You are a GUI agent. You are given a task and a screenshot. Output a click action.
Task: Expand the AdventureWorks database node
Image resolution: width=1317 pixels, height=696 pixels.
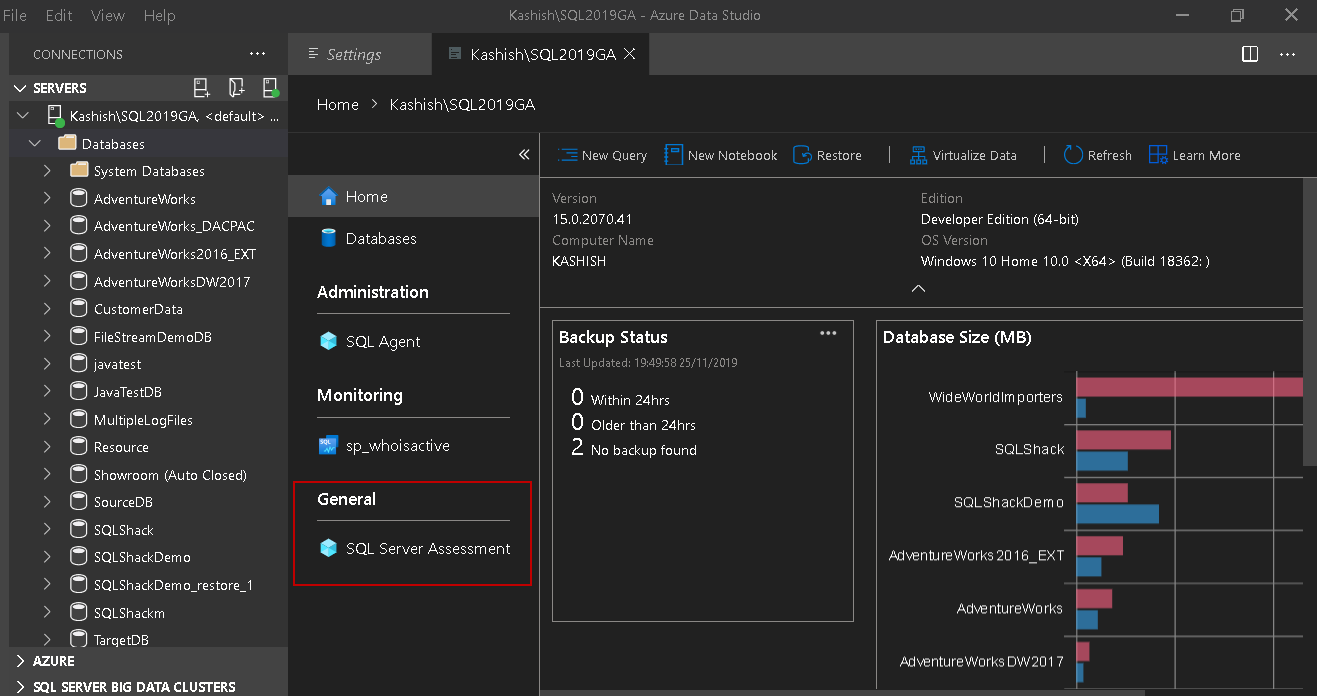pos(47,199)
